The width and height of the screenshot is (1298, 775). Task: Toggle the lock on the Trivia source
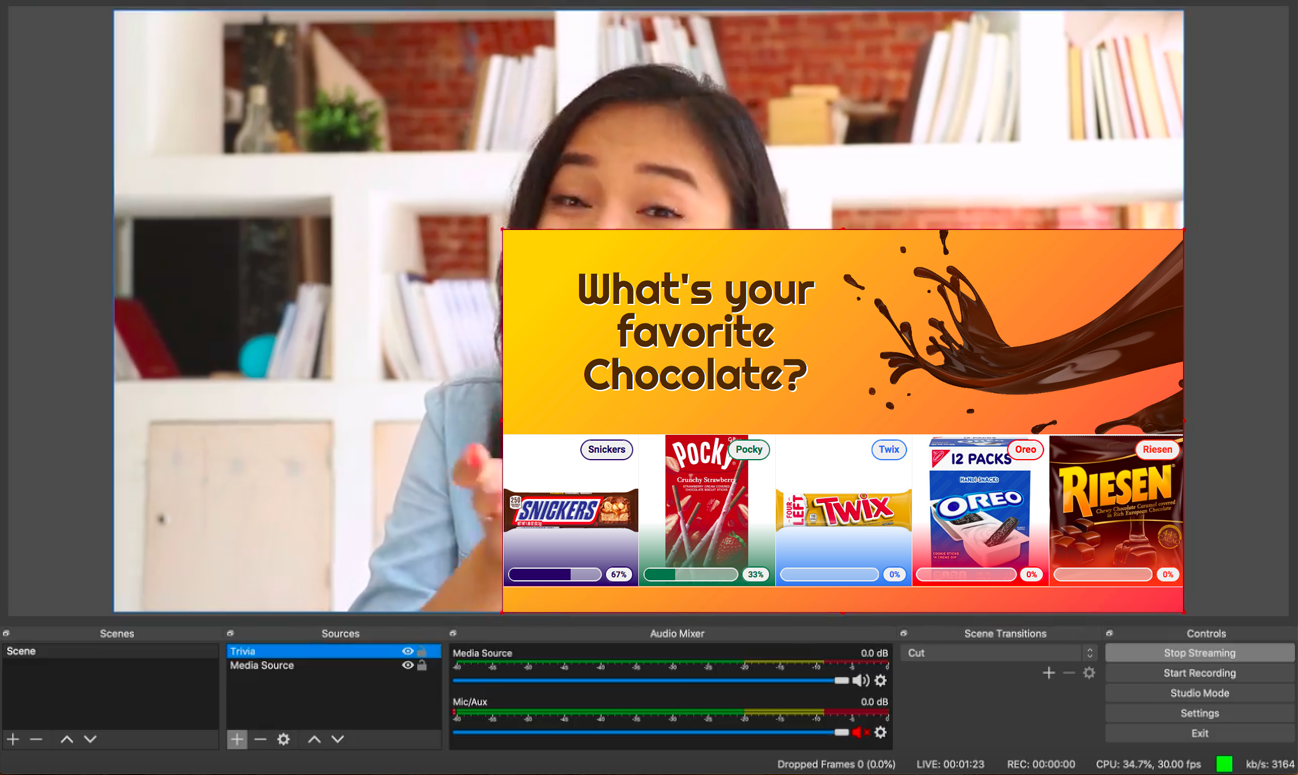tap(422, 651)
